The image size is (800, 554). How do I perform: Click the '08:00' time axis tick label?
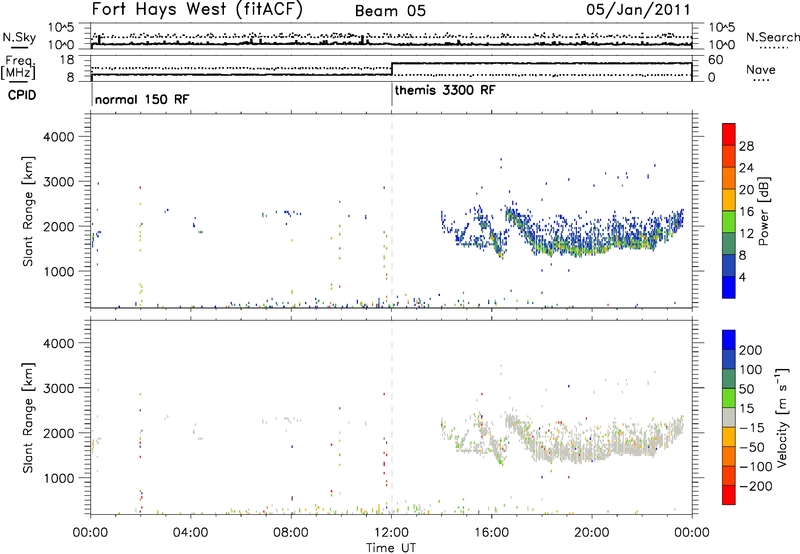point(291,533)
